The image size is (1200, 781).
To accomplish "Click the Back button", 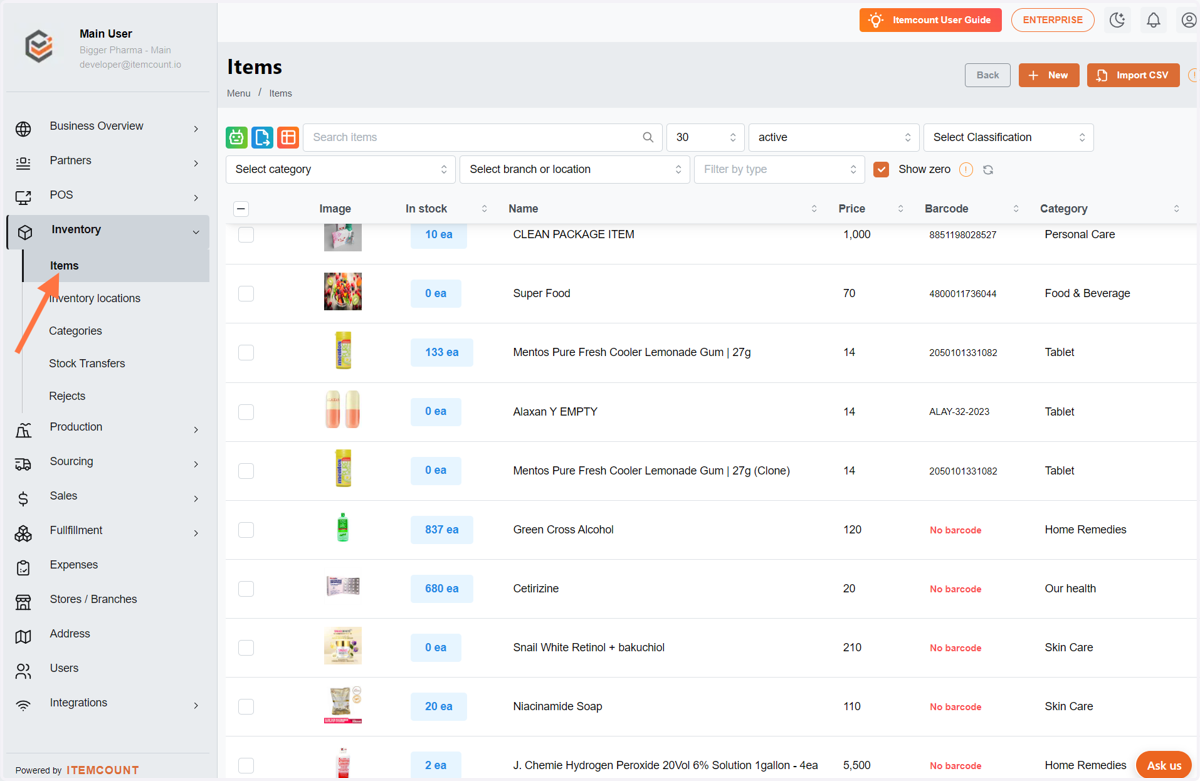I will pos(987,75).
